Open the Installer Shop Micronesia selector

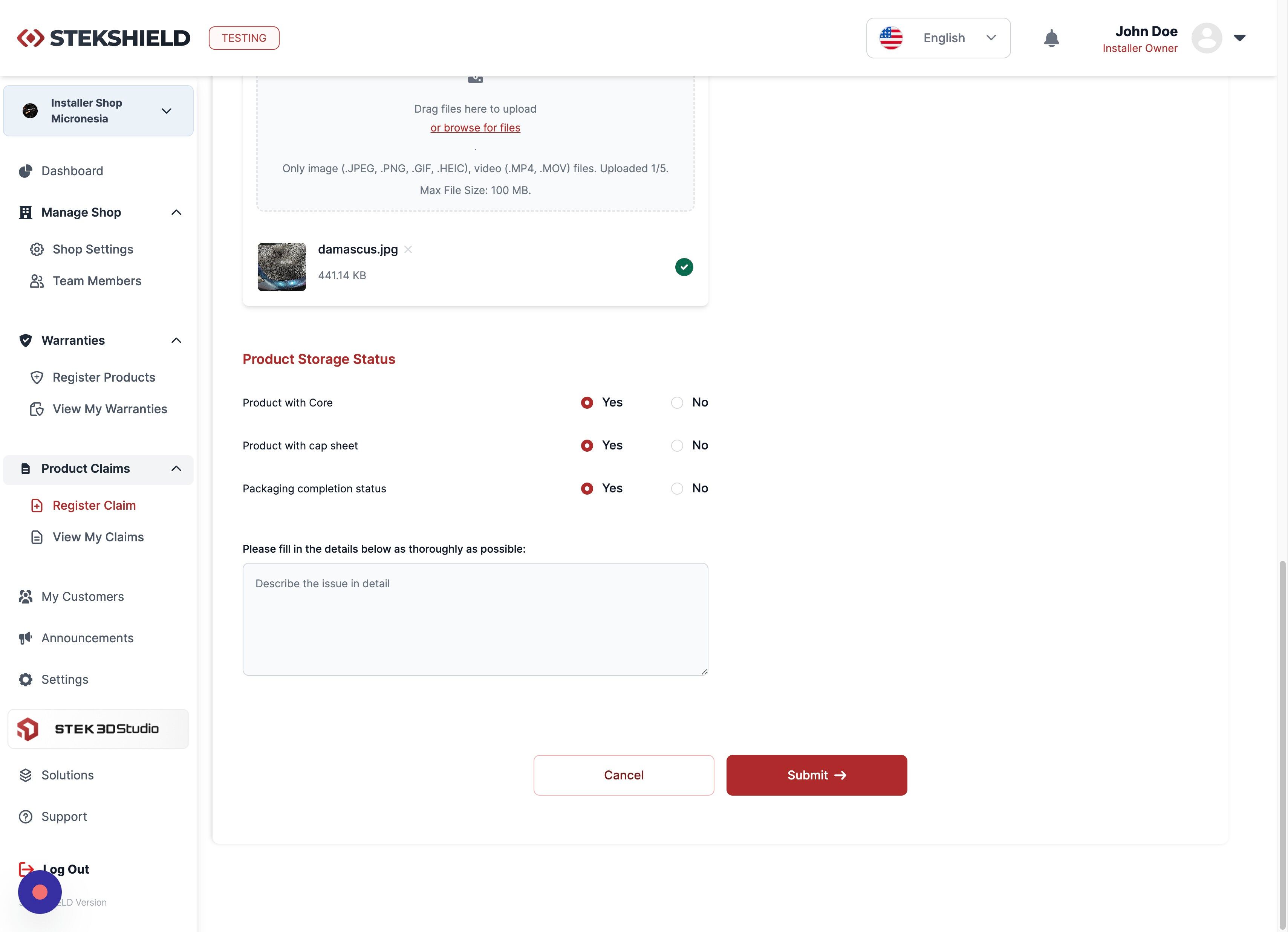[x=98, y=111]
